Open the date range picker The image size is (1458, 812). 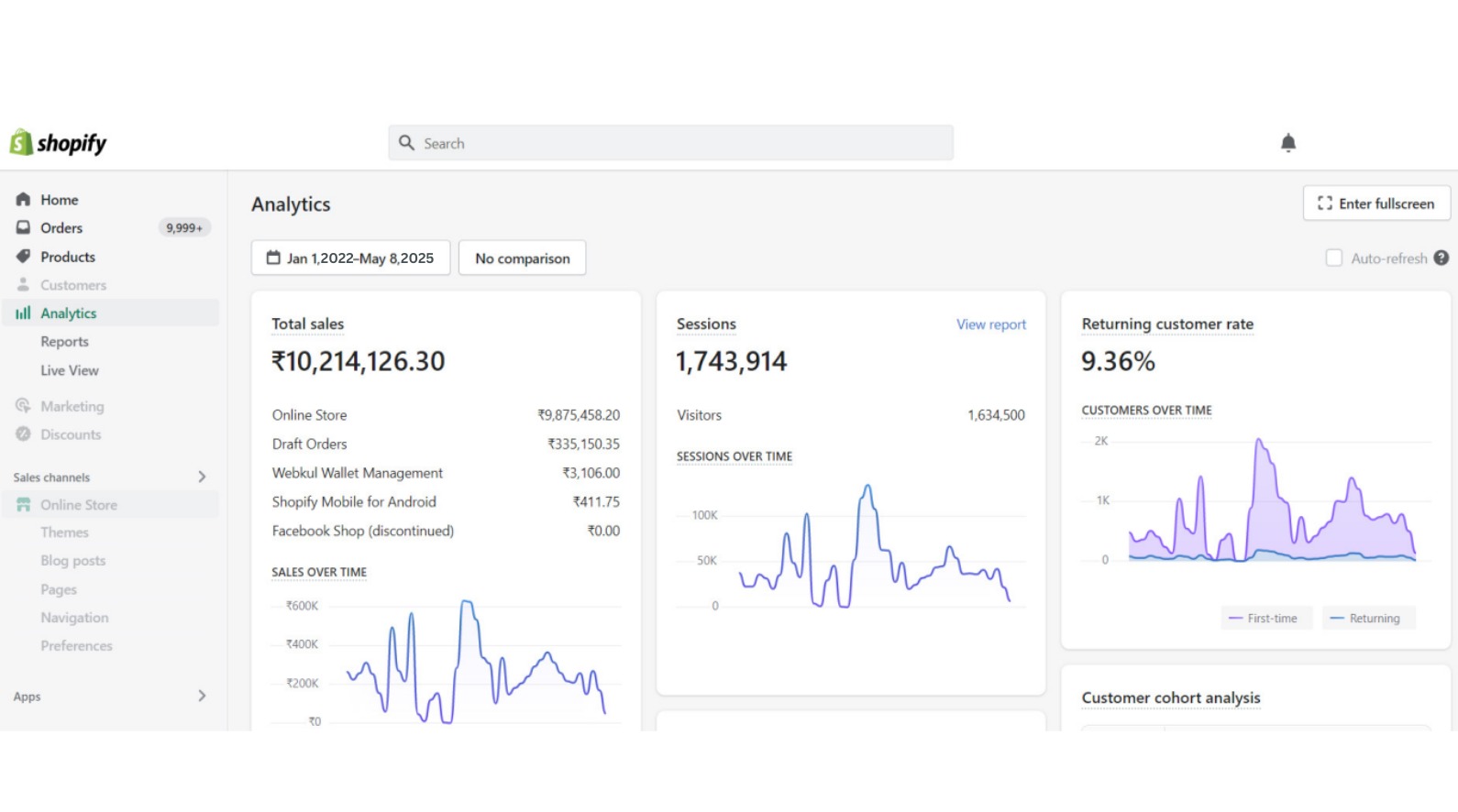click(x=350, y=258)
